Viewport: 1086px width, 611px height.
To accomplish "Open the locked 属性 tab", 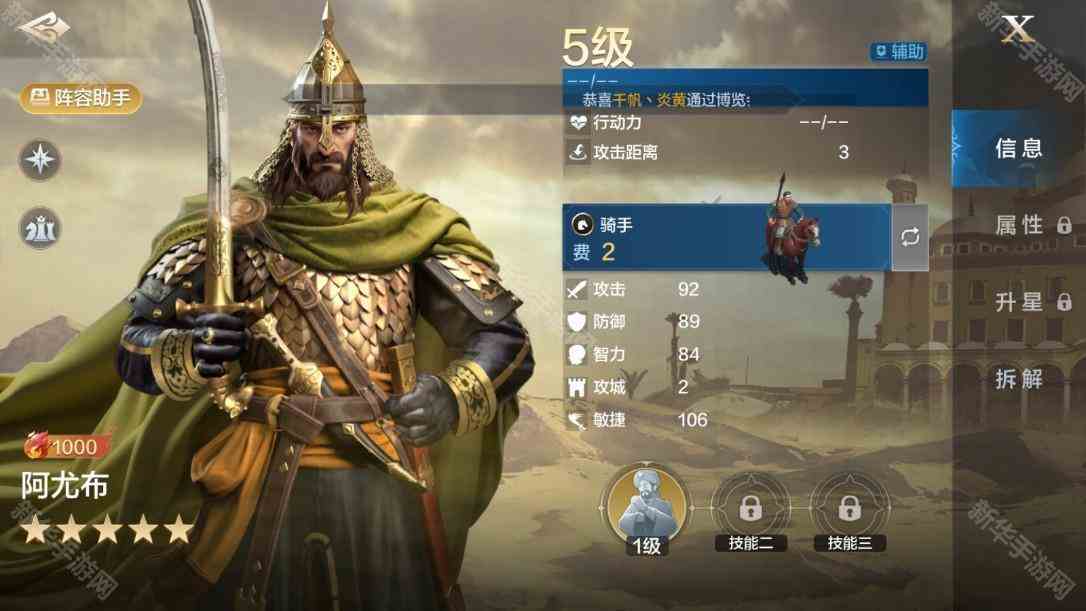I will tap(1032, 225).
